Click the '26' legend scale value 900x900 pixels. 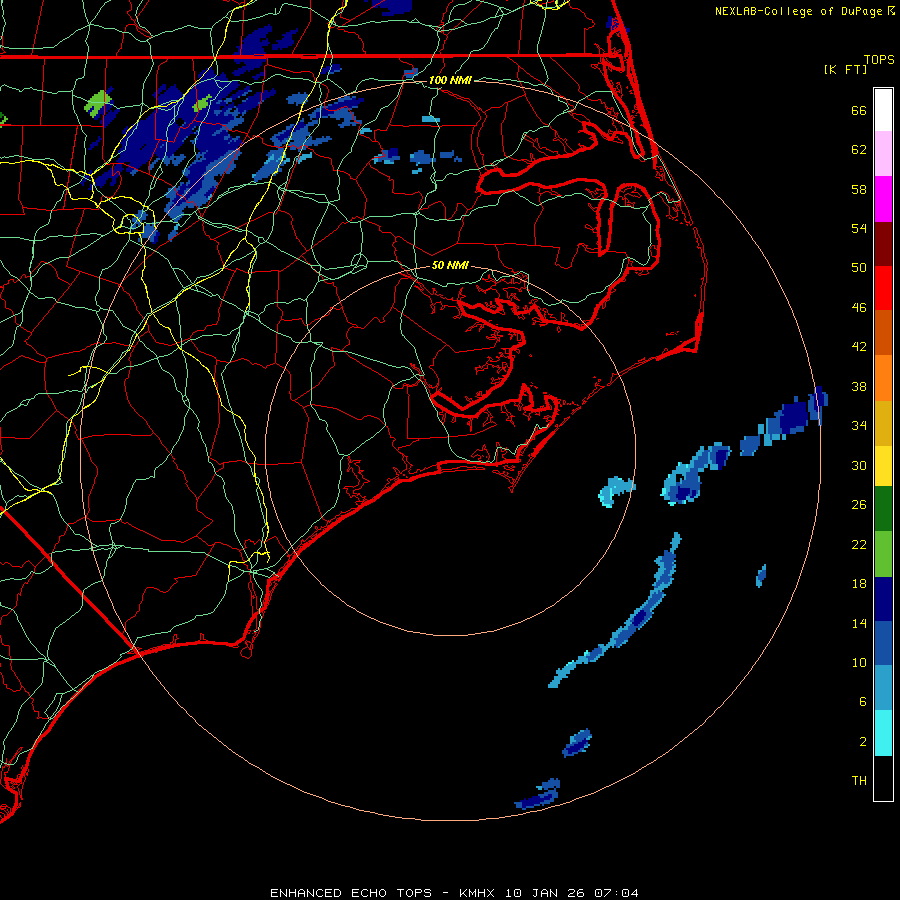point(859,505)
